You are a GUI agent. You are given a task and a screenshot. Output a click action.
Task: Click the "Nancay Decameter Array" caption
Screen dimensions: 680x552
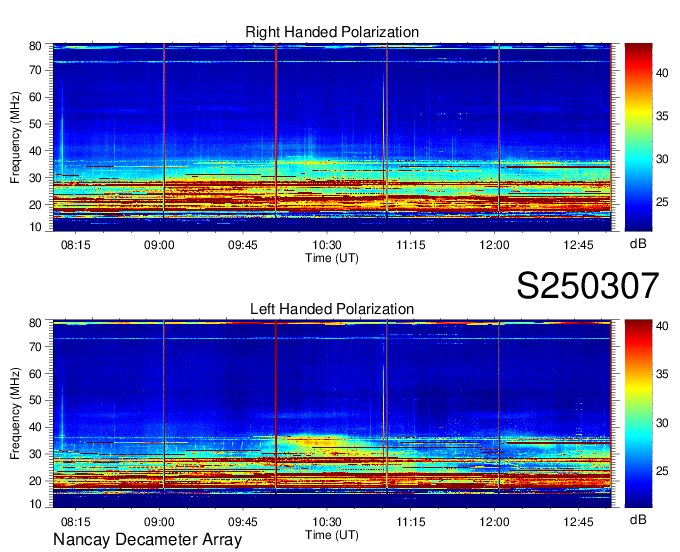147,540
